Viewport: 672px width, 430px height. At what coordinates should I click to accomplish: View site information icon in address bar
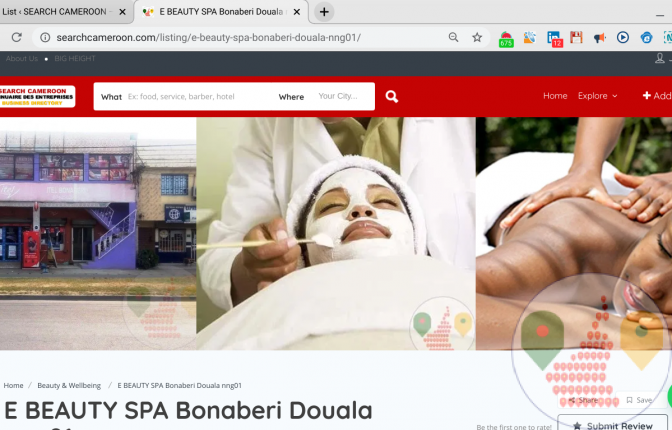pyautogui.click(x=45, y=38)
